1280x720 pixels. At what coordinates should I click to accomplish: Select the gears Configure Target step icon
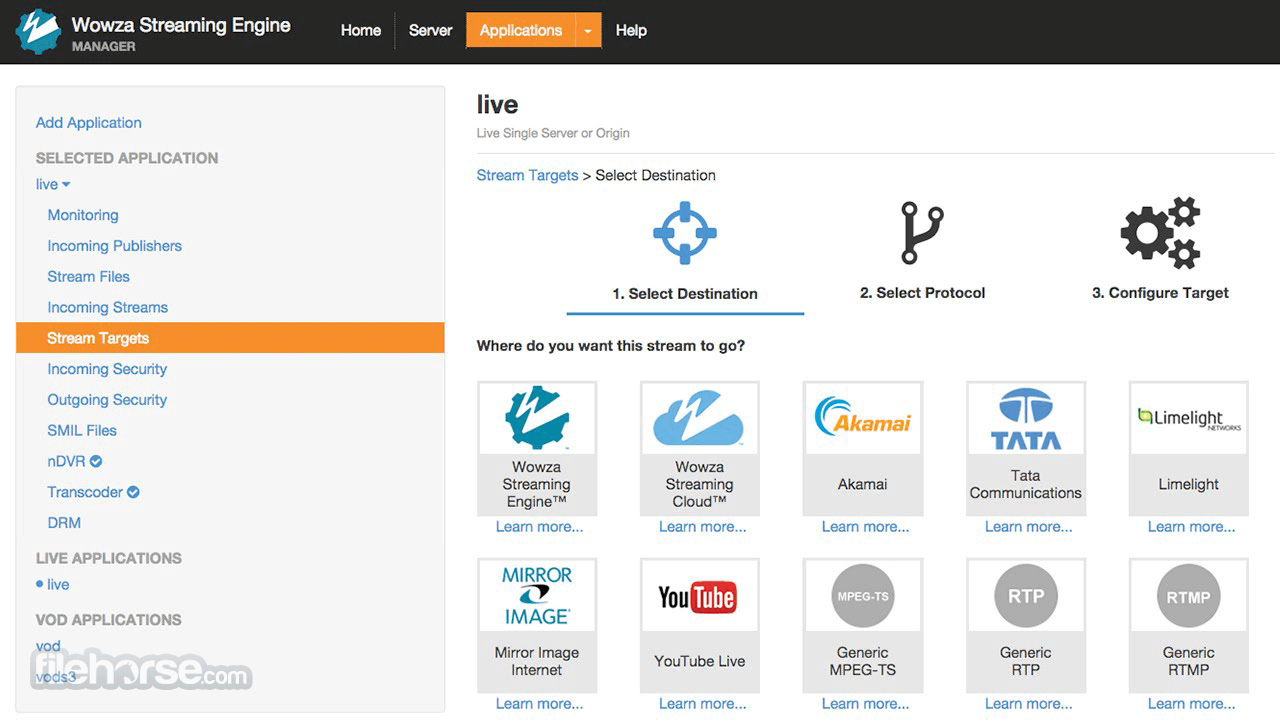tap(1160, 233)
